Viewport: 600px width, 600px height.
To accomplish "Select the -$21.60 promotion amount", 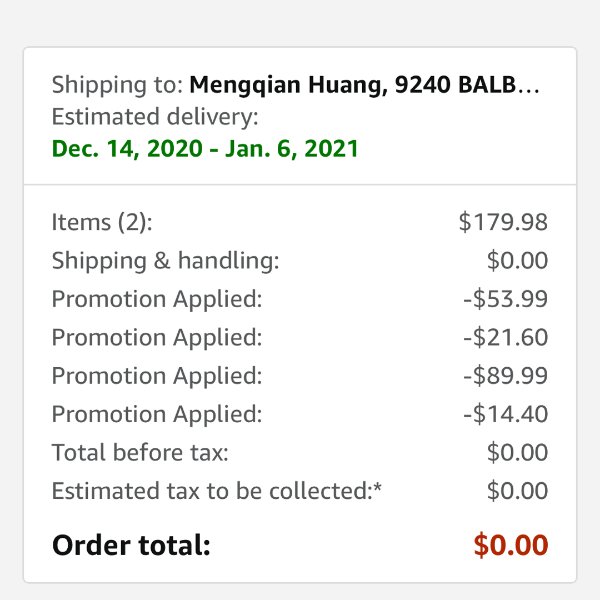I will [505, 337].
